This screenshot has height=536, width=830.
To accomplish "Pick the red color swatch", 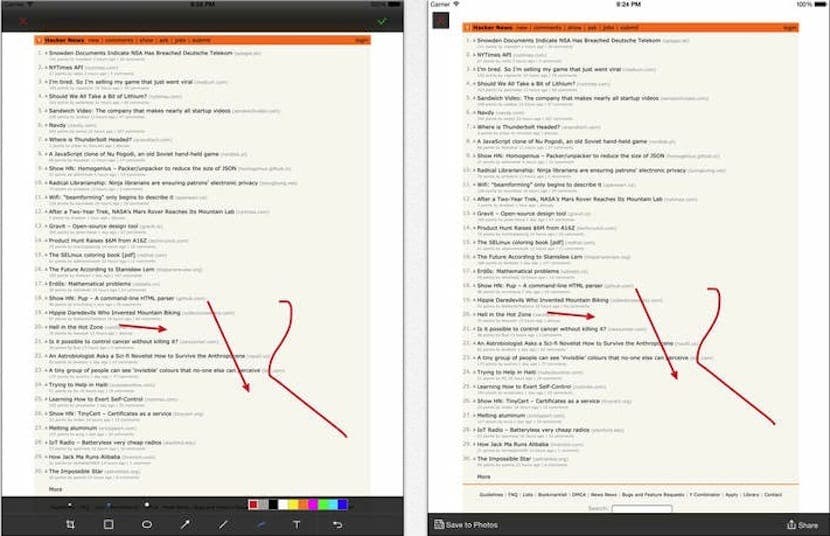I will coord(254,505).
